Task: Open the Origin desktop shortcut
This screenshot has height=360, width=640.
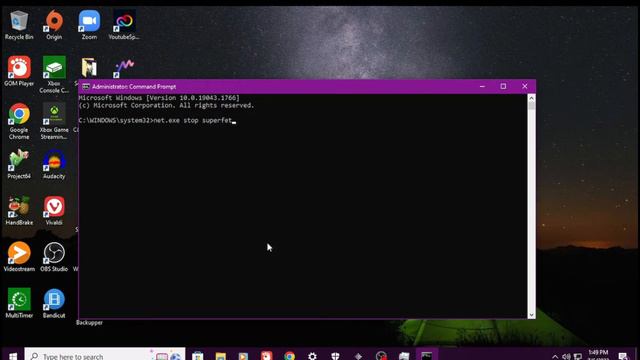Action: click(x=54, y=25)
